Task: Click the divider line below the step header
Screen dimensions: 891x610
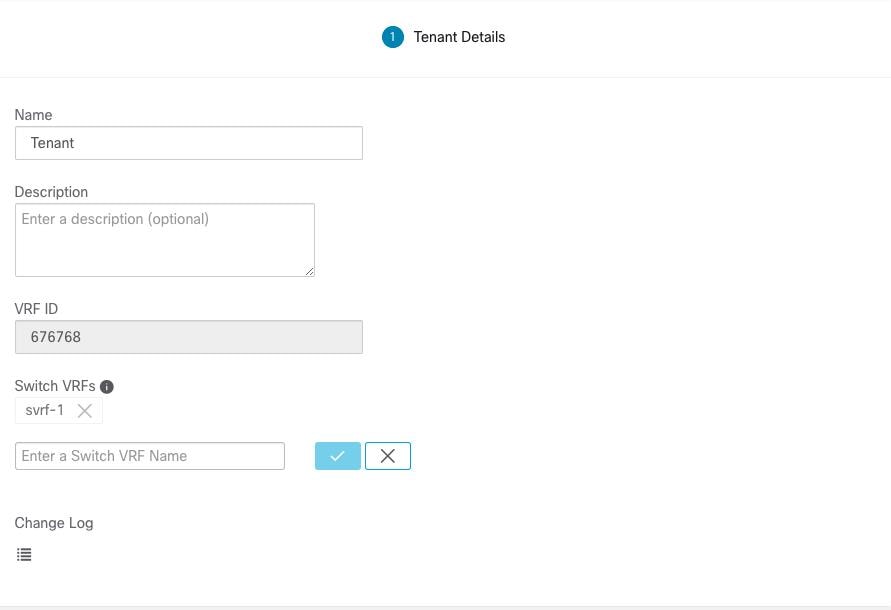Action: pos(445,77)
